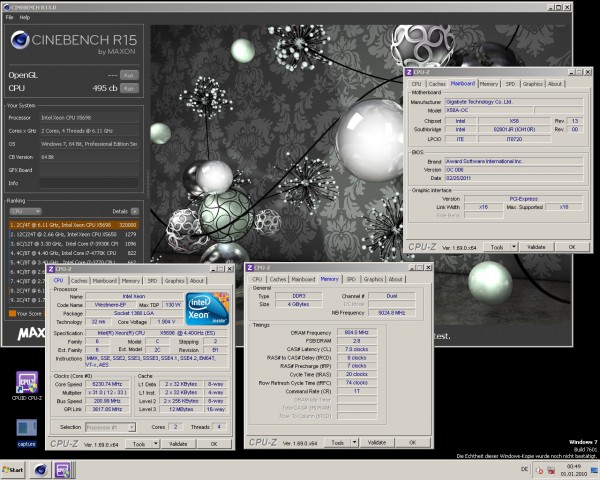Click Tools button in processor CPU-Z window
Image resolution: width=600 pixels, height=480 pixels.
139,444
